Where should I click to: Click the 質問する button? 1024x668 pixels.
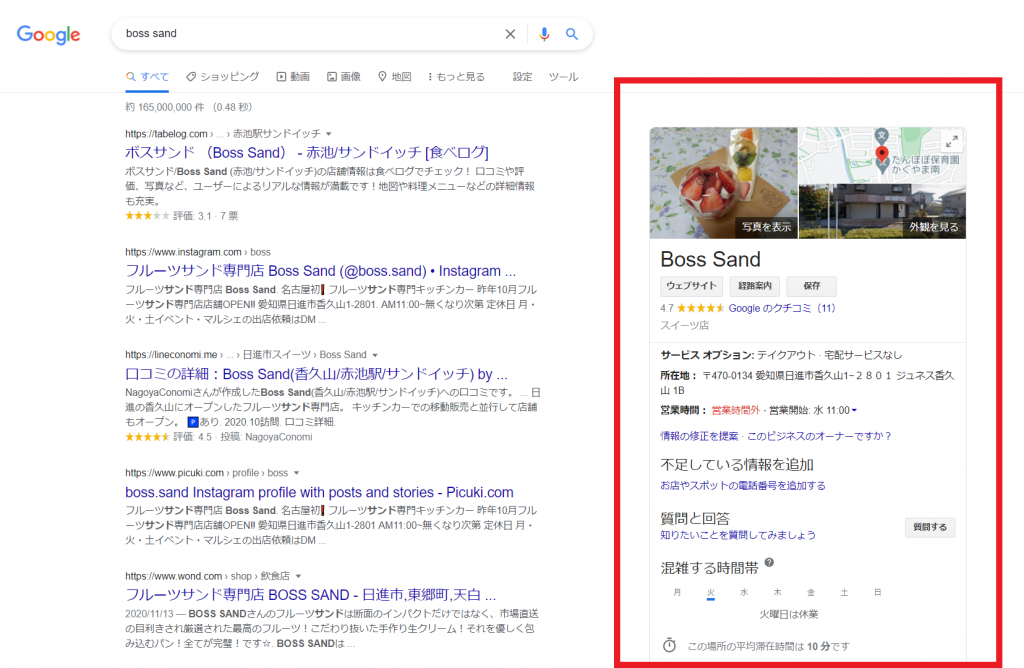930,527
